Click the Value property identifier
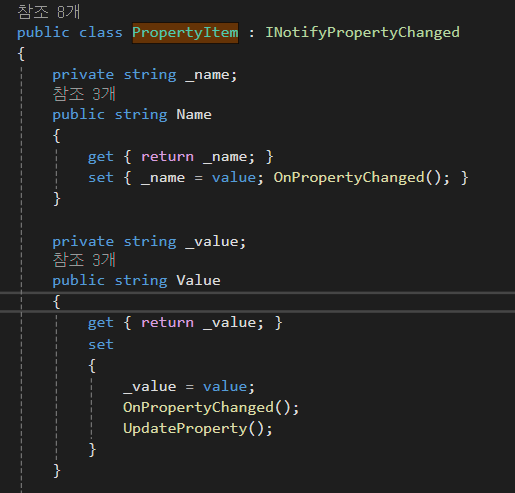Image resolution: width=515 pixels, height=493 pixels. (198, 281)
